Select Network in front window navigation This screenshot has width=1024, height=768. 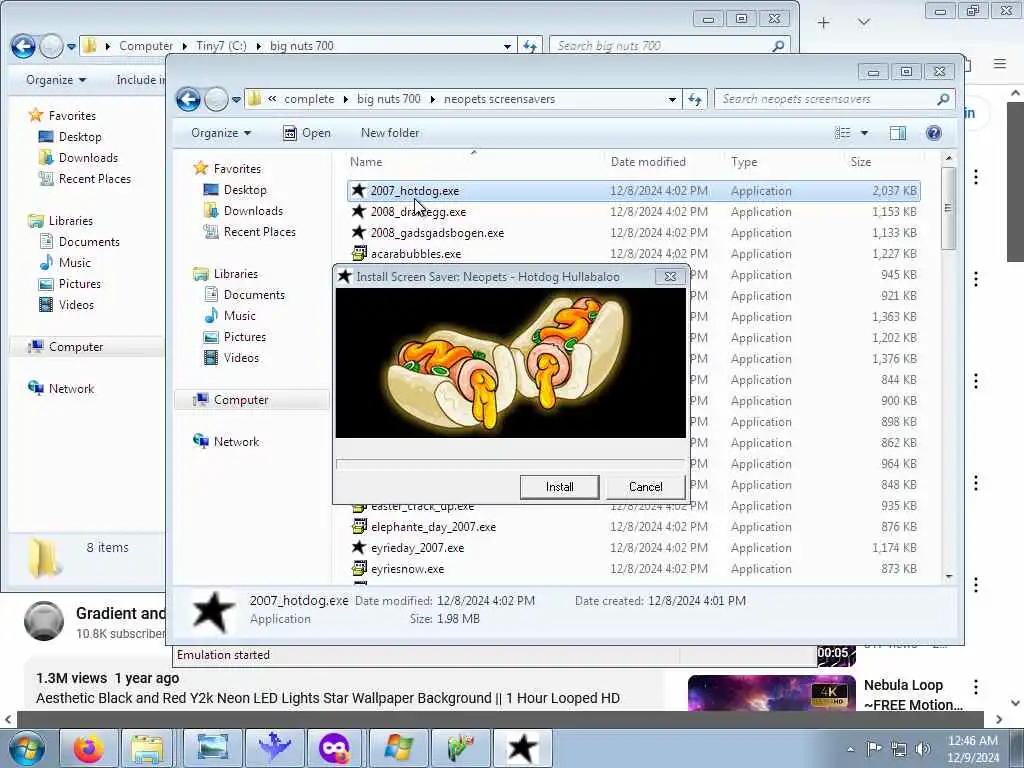tap(236, 441)
